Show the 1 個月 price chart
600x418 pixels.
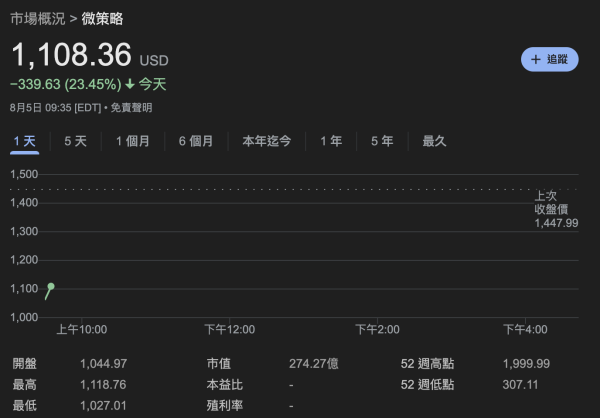pyautogui.click(x=132, y=141)
